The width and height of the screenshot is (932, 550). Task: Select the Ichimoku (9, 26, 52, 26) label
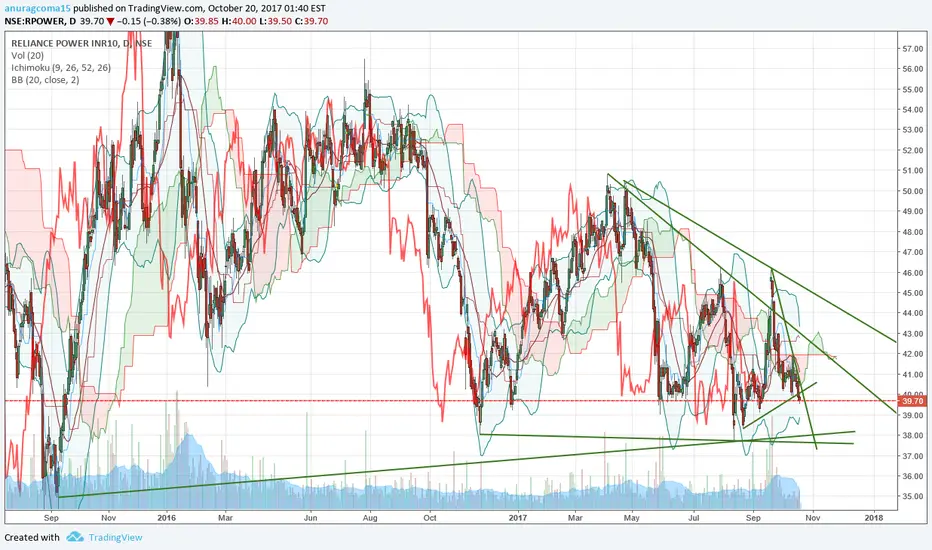[61, 68]
